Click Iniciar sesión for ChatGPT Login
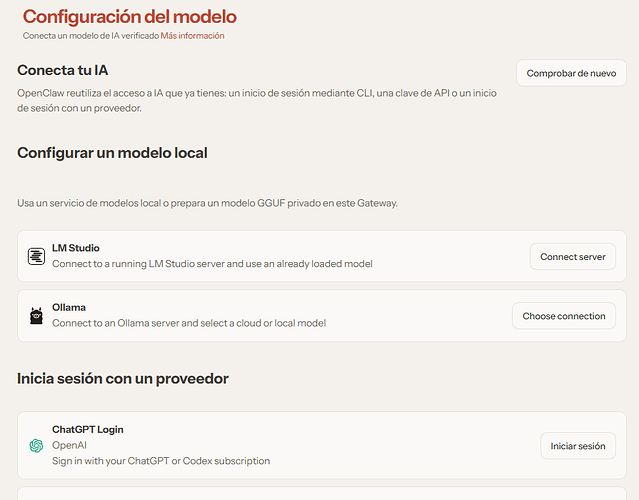639x500 pixels. point(577,446)
